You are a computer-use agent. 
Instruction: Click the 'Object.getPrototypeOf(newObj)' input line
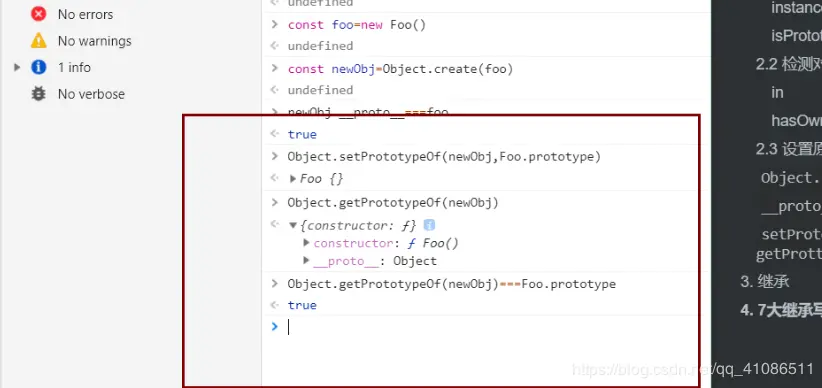pyautogui.click(x=393, y=202)
